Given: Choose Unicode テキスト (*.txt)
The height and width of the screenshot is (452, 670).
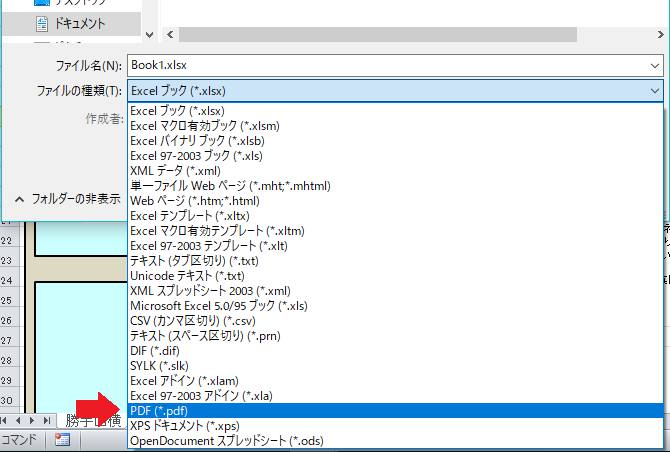Looking at the screenshot, I should pos(395,276).
